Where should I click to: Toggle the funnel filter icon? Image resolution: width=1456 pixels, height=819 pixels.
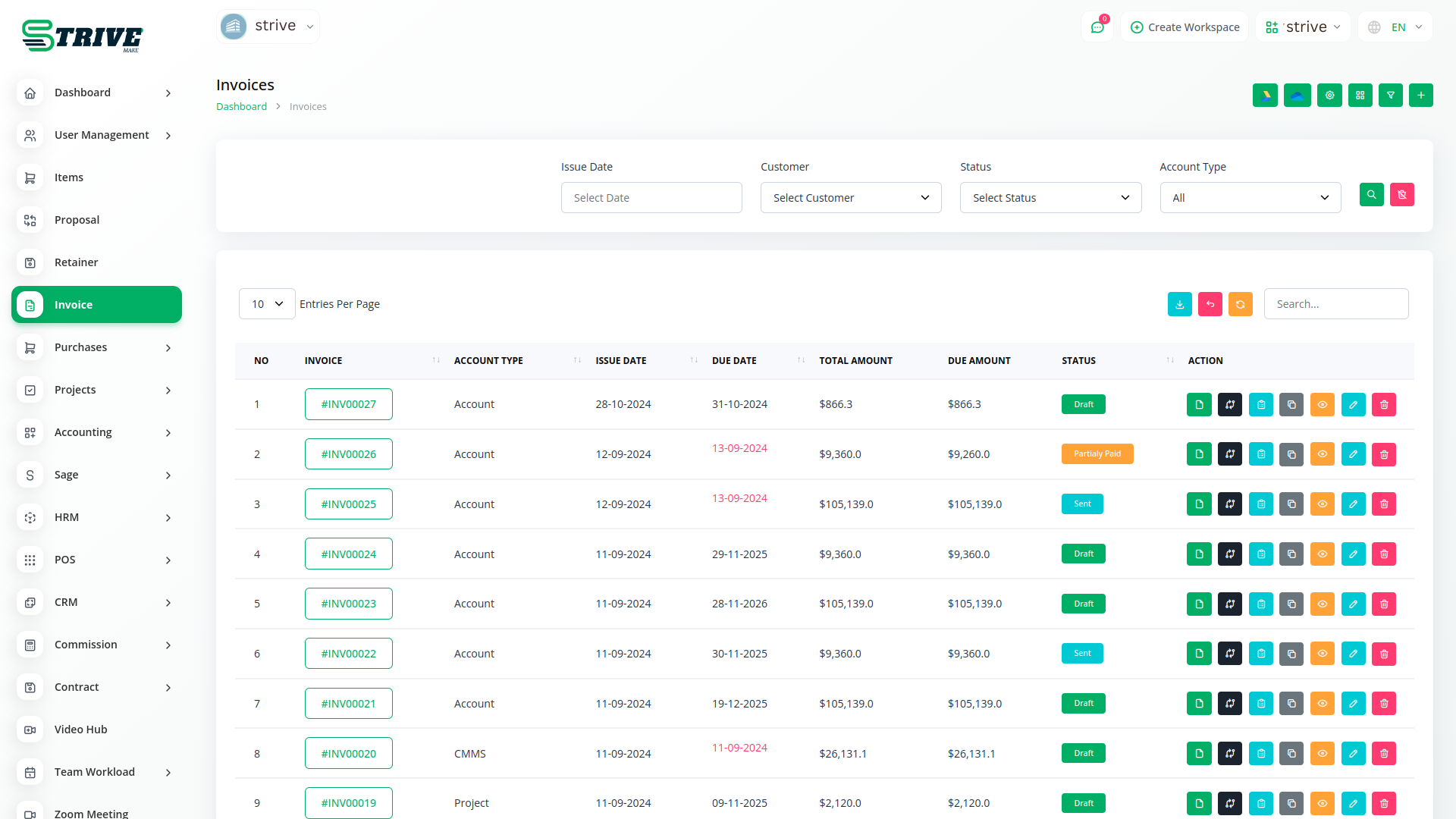click(1390, 96)
